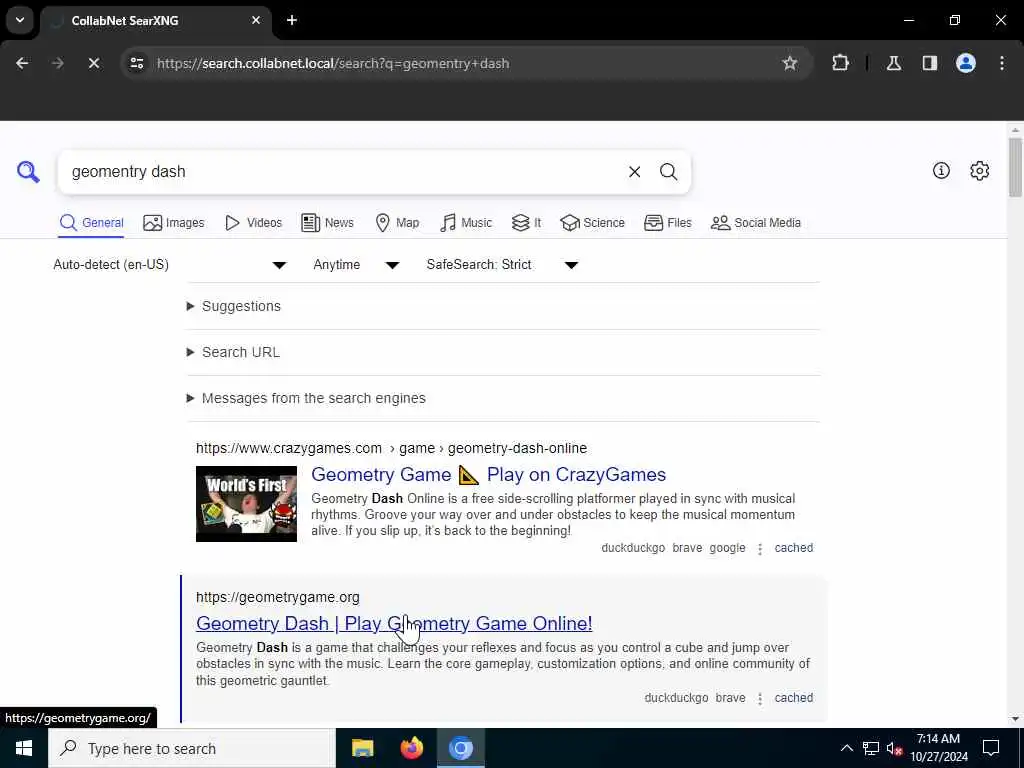Go back with browser back arrow
This screenshot has width=1024, height=768.
[22, 63]
